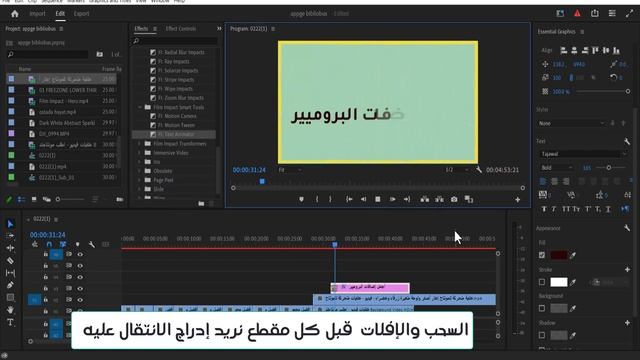Toggle eye icon of fourth video track
Screen dimensions: 640x360
pos(80,289)
